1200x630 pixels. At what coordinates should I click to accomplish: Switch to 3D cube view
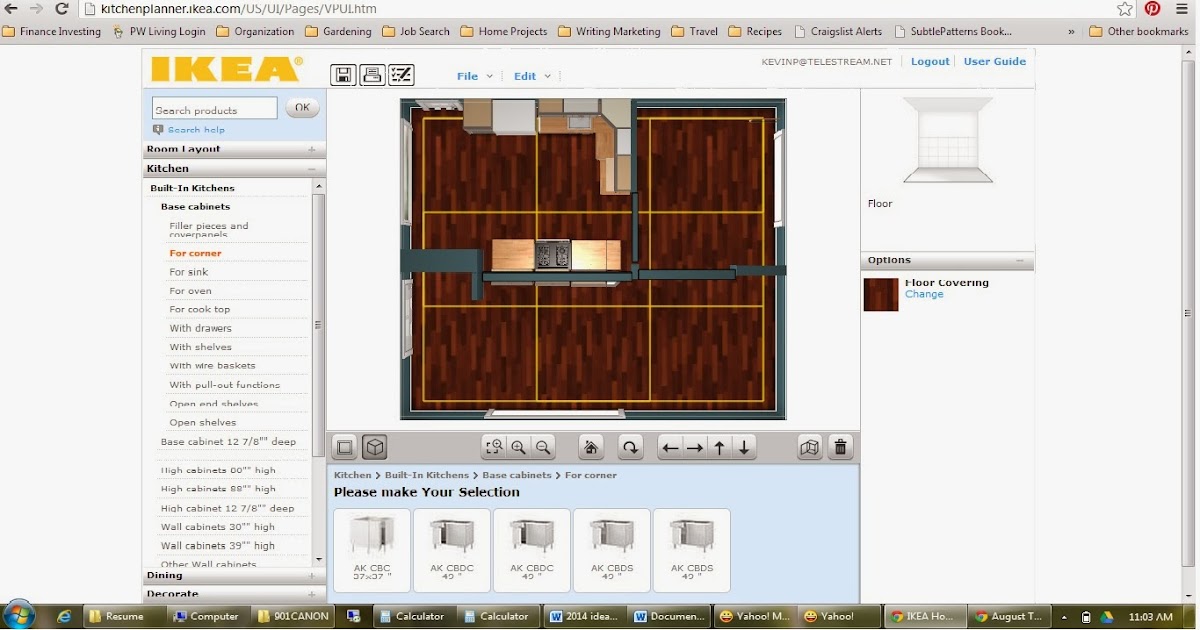click(374, 447)
